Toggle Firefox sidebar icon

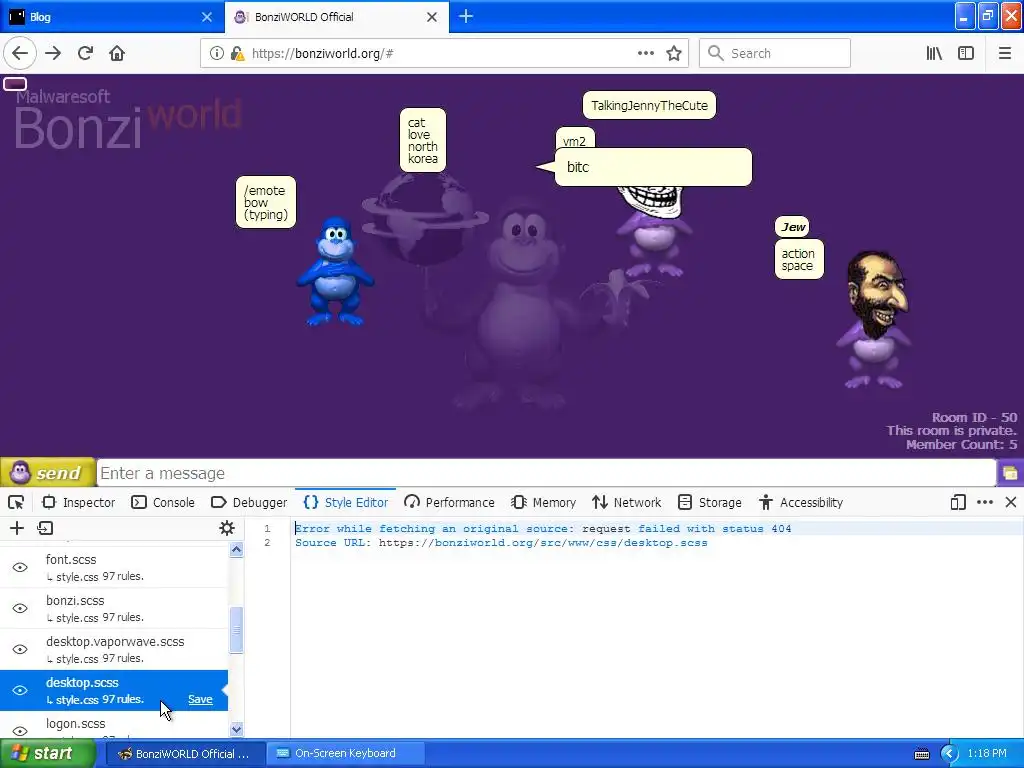click(966, 54)
